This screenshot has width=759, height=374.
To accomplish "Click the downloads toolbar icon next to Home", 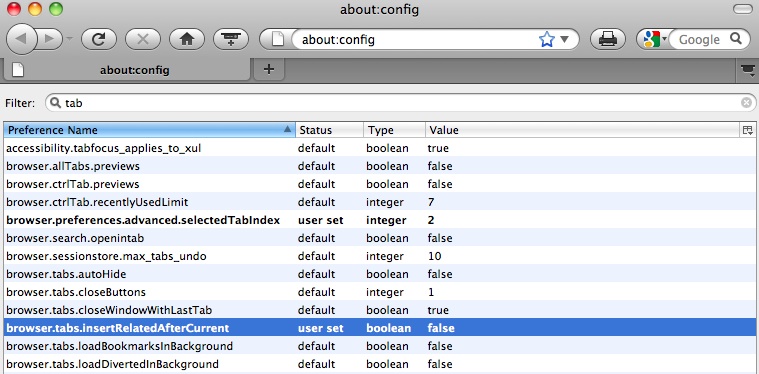I will click(x=231, y=39).
